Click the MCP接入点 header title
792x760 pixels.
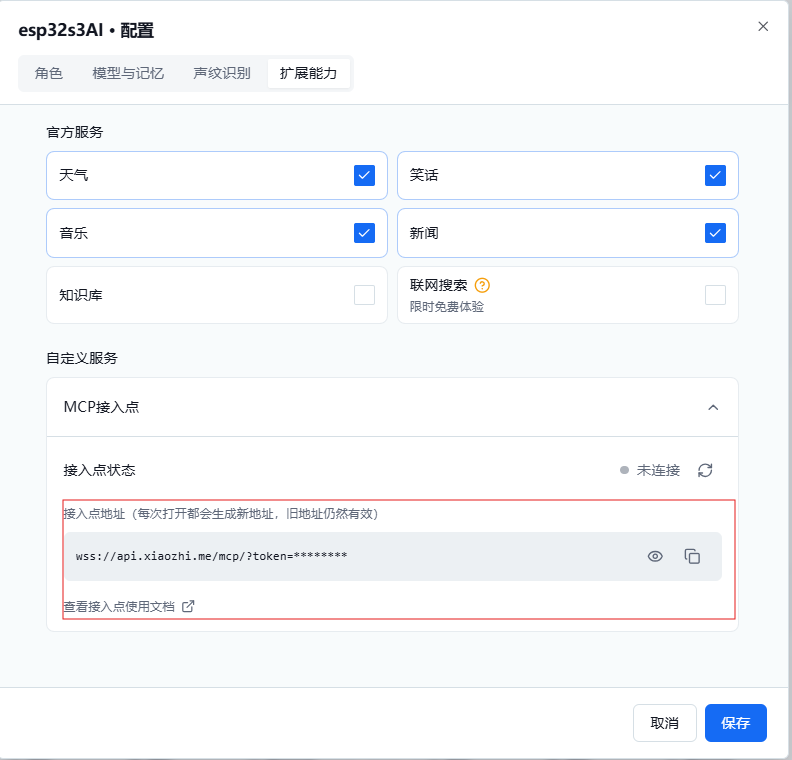click(x=101, y=407)
